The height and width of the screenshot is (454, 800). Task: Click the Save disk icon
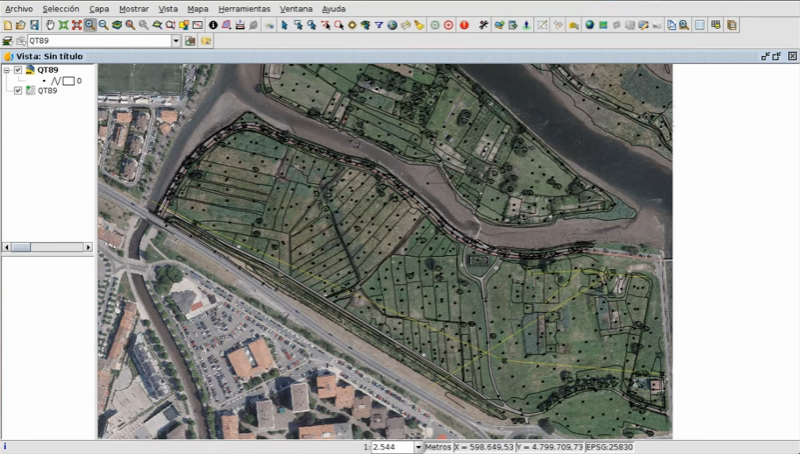[35, 25]
